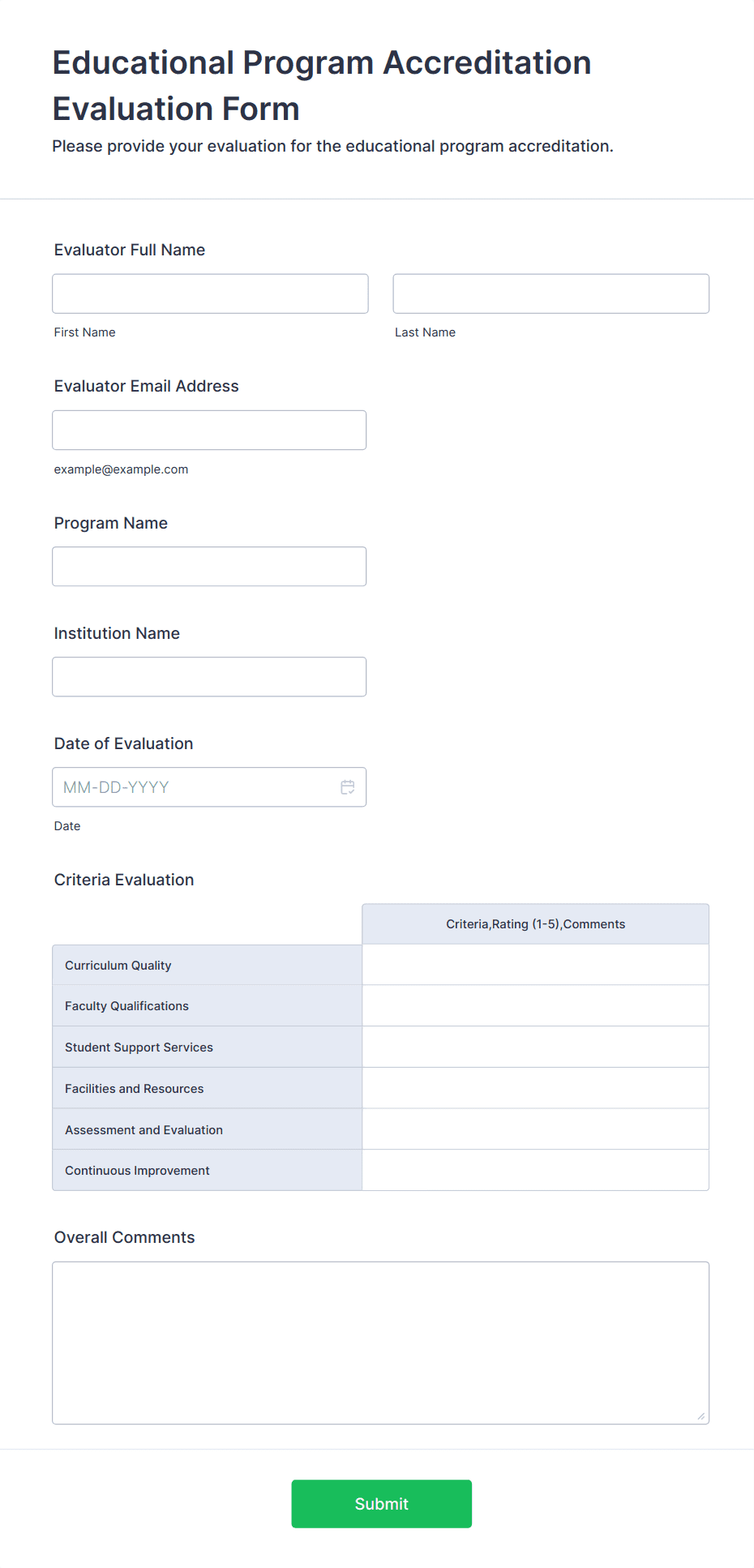The height and width of the screenshot is (1568, 754).
Task: Select the Student Support Services row
Action: [x=534, y=1047]
